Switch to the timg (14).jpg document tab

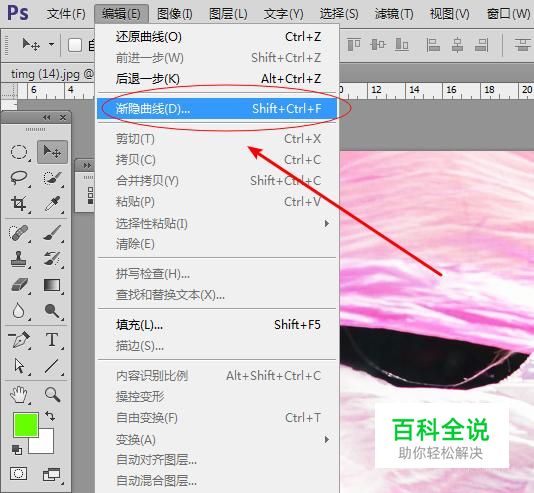(51, 74)
